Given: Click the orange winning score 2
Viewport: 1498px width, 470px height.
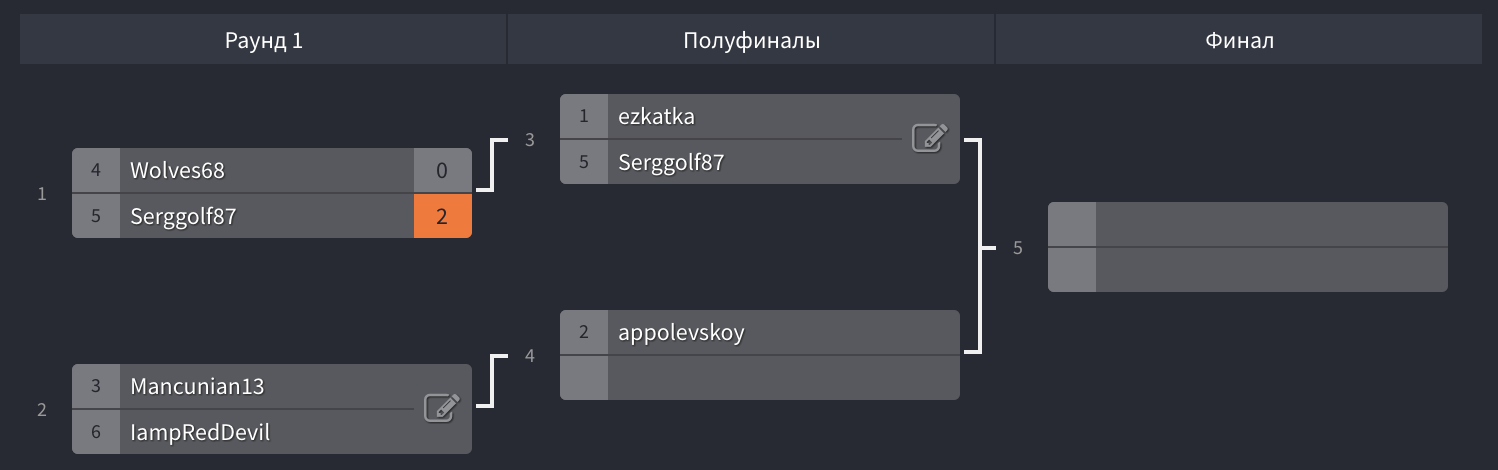Looking at the screenshot, I should [442, 216].
